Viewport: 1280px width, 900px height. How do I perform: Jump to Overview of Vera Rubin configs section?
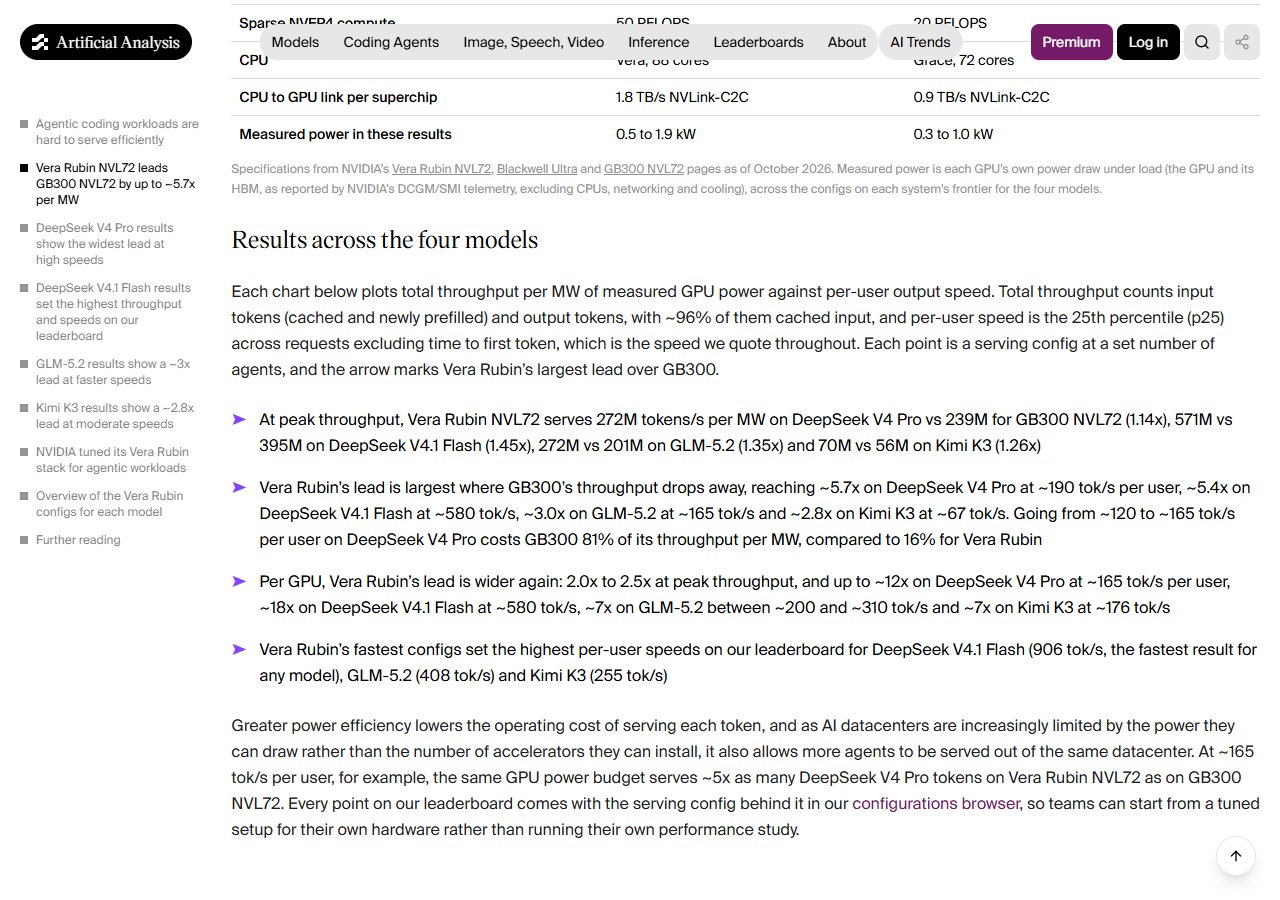pyautogui.click(x=110, y=504)
